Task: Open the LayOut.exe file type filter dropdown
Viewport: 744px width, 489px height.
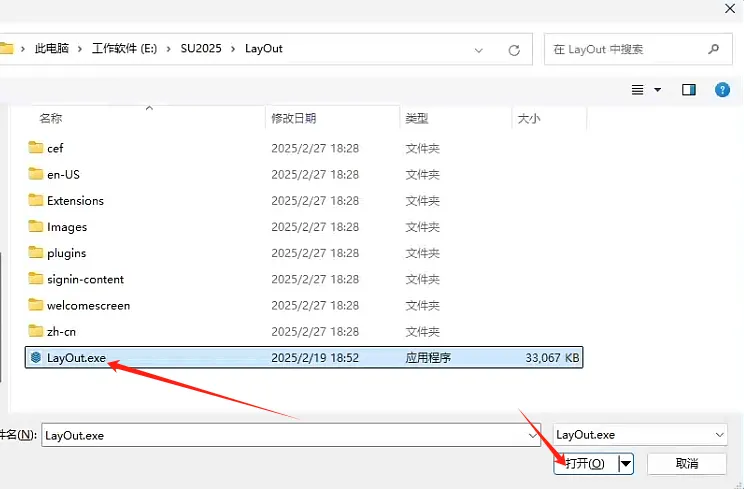Action: coord(719,434)
